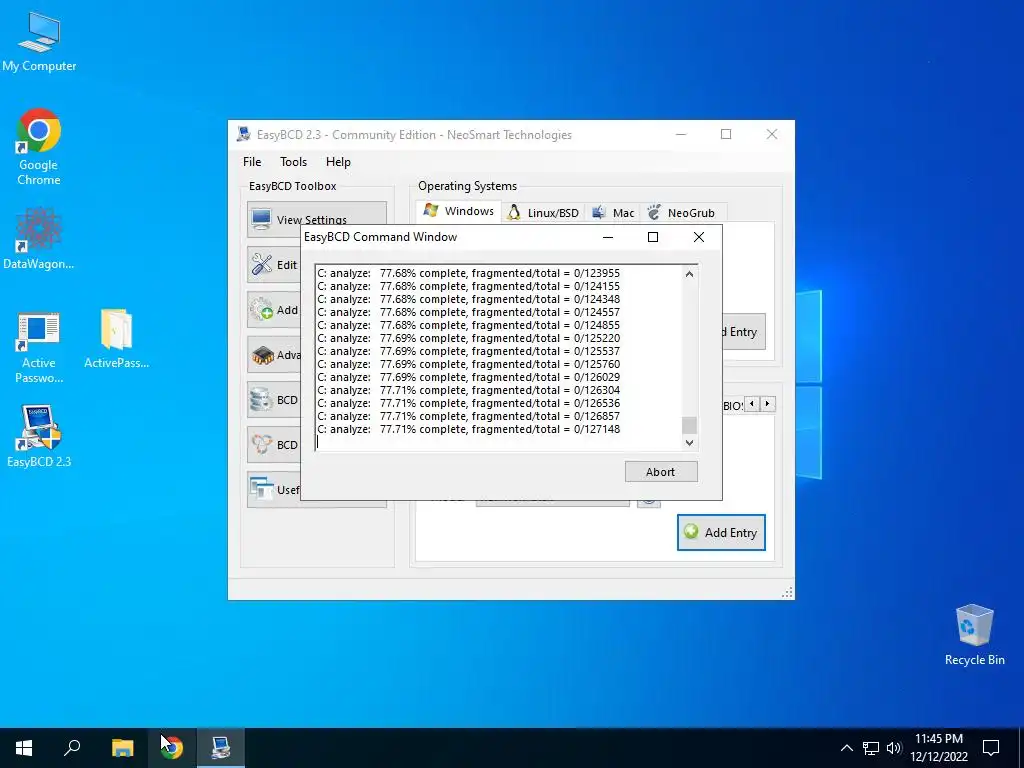The width and height of the screenshot is (1024, 768).
Task: Click the EasyBCD Toolbox heading
Action: click(x=293, y=186)
